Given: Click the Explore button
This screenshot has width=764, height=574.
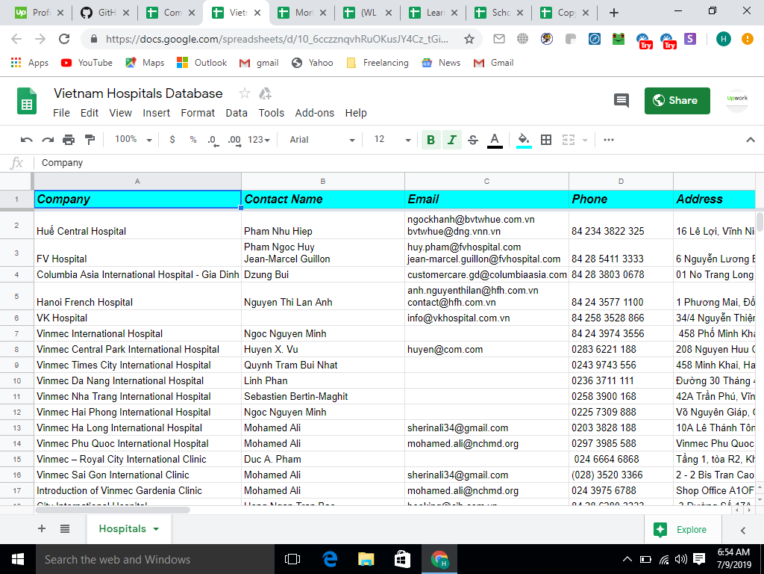Looking at the screenshot, I should (682, 530).
